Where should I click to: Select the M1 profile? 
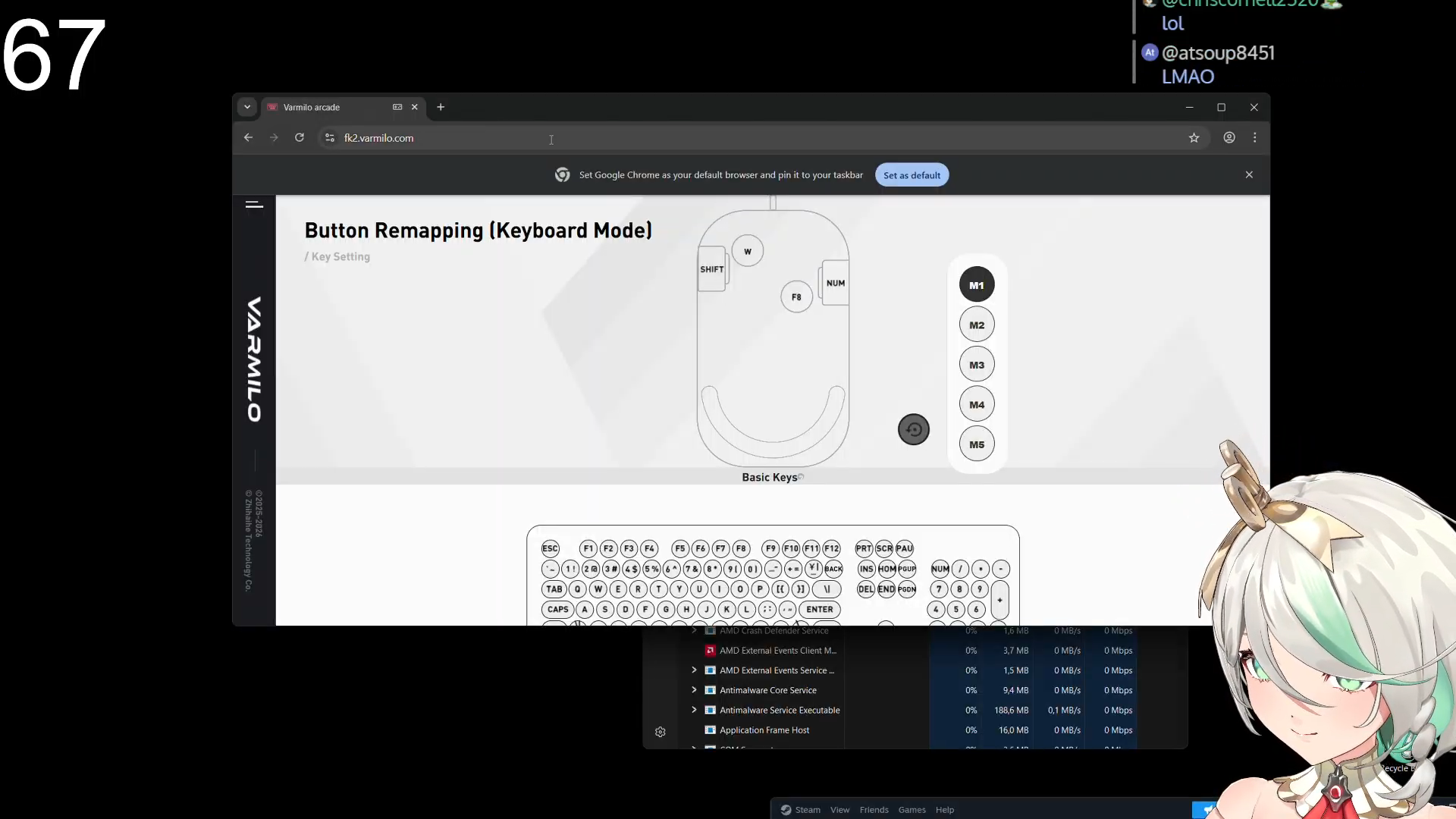click(976, 285)
